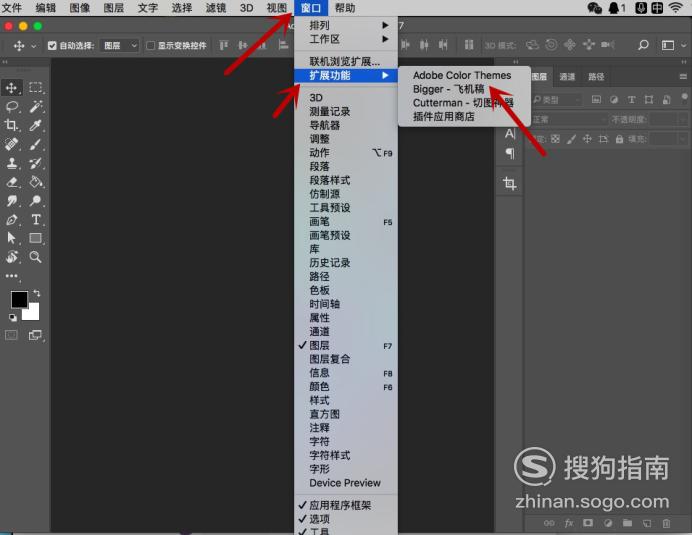Click Device Preview menu entry
Image resolution: width=692 pixels, height=535 pixels.
[x=346, y=483]
